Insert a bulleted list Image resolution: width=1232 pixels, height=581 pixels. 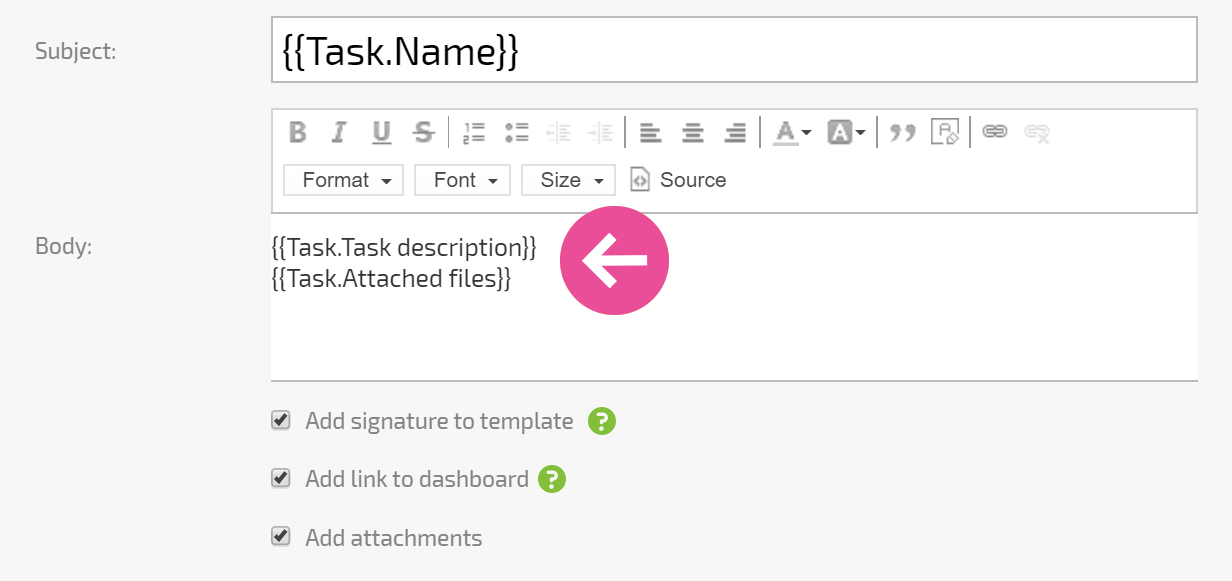point(516,132)
